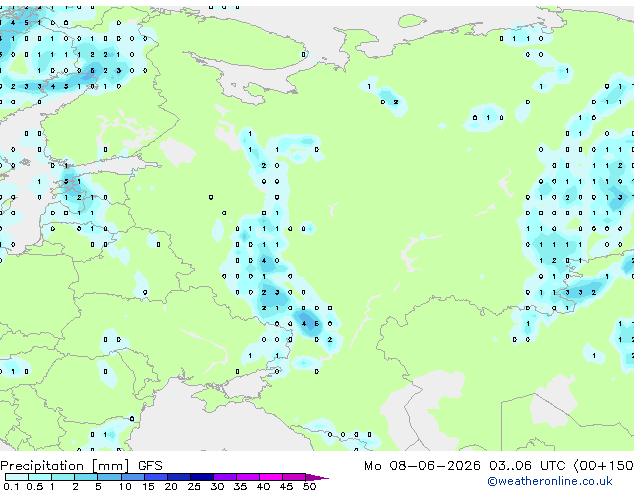The height and width of the screenshot is (490, 634).
Task: Pick the 35–40 mm violet swatch
Action: point(248,477)
